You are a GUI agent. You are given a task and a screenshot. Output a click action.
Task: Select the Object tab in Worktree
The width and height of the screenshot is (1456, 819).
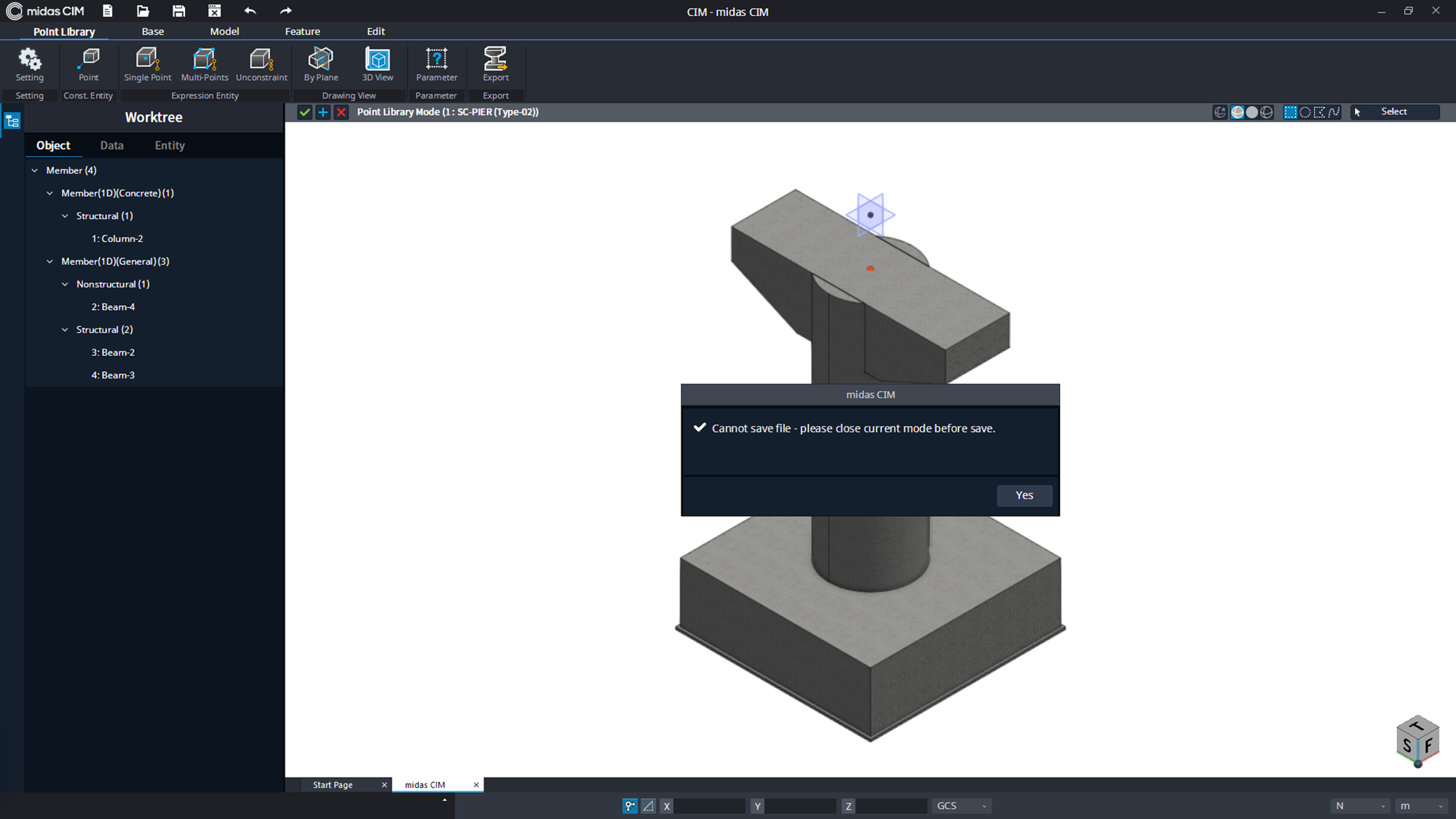(x=53, y=146)
